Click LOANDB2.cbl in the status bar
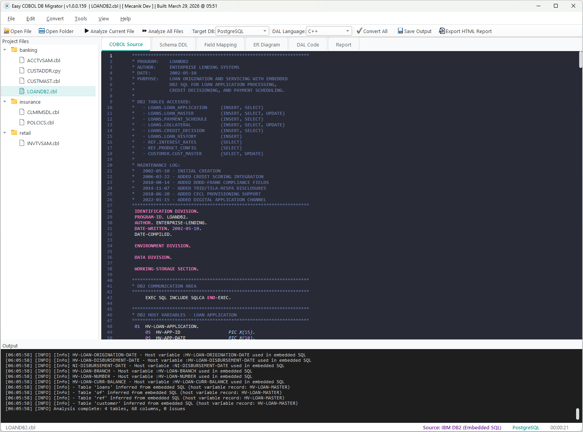Screen dimensions: 583x432 coord(20,428)
